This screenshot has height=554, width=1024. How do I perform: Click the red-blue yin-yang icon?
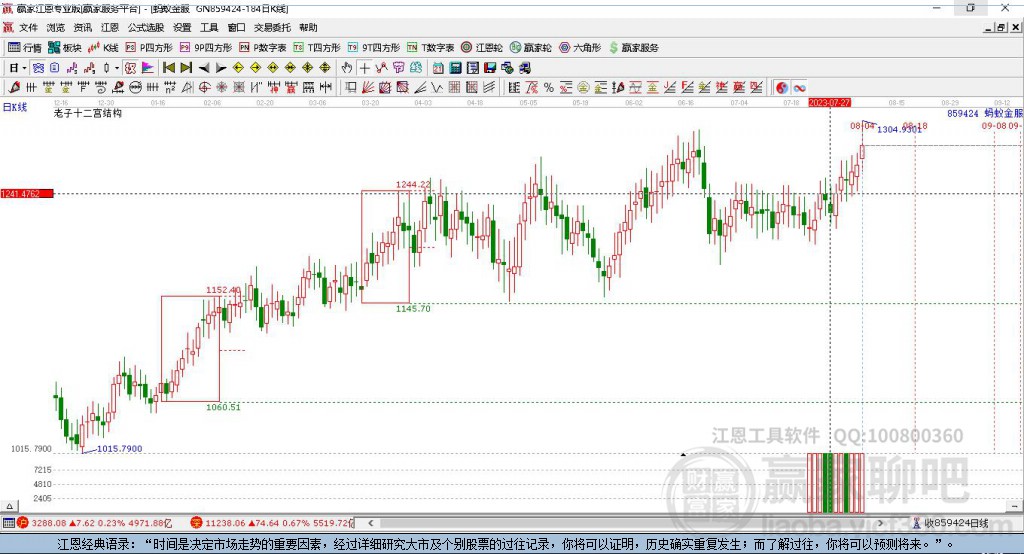coord(782,88)
